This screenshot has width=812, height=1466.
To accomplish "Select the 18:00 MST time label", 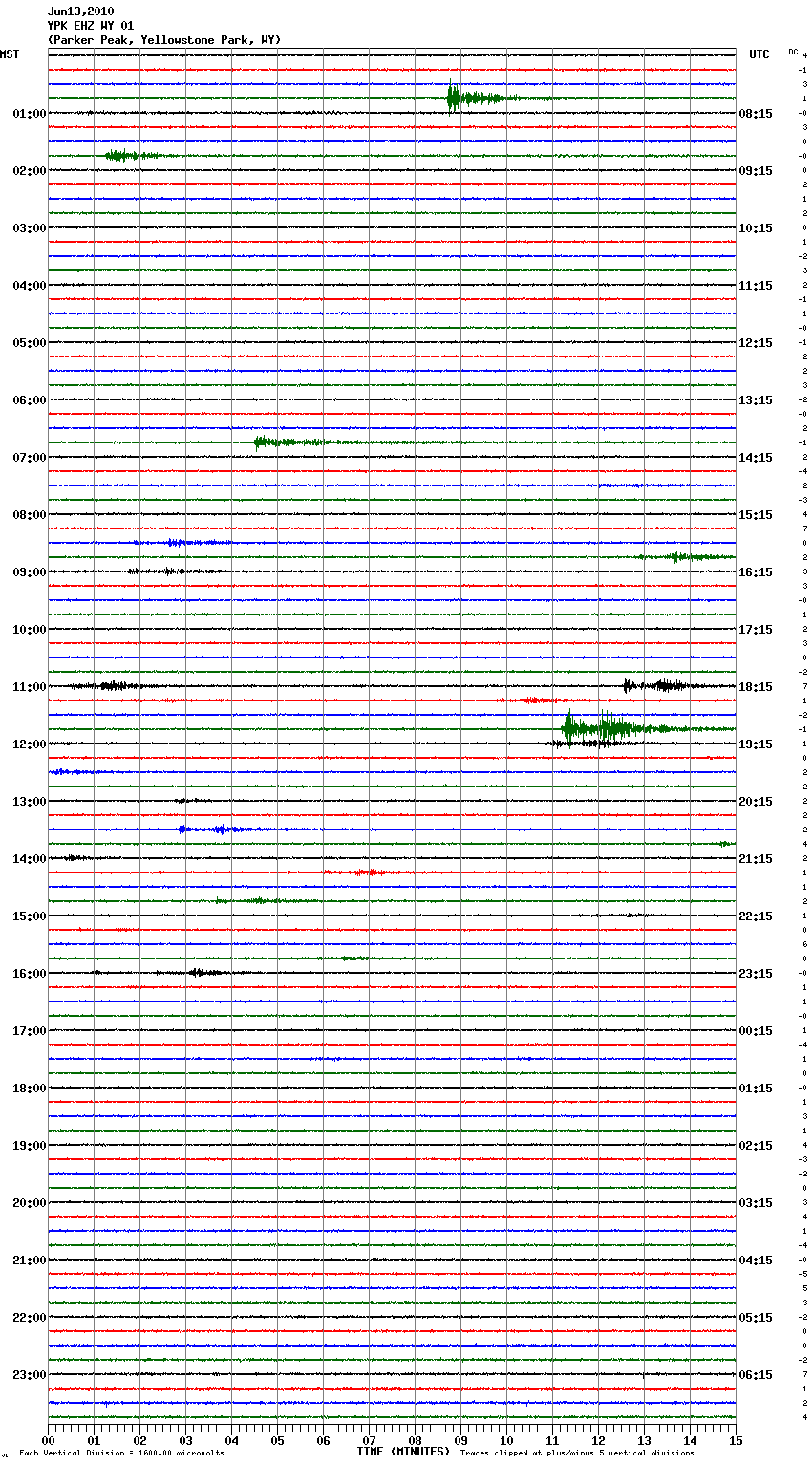I will (x=29, y=1089).
